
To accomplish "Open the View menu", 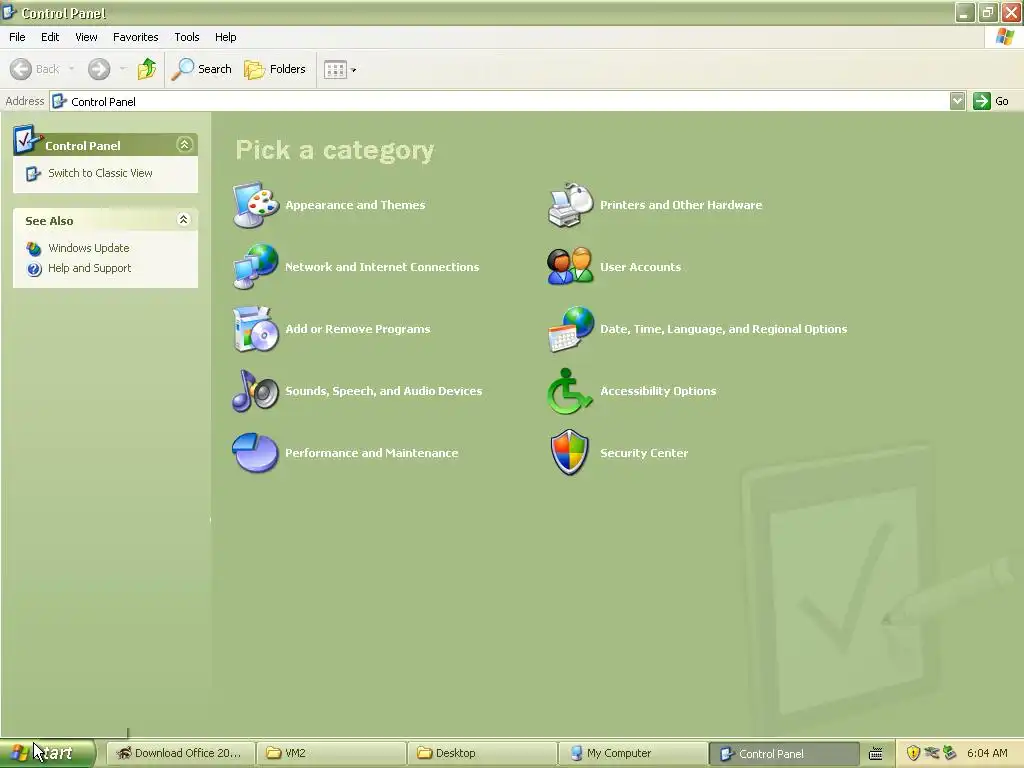I will (x=86, y=37).
